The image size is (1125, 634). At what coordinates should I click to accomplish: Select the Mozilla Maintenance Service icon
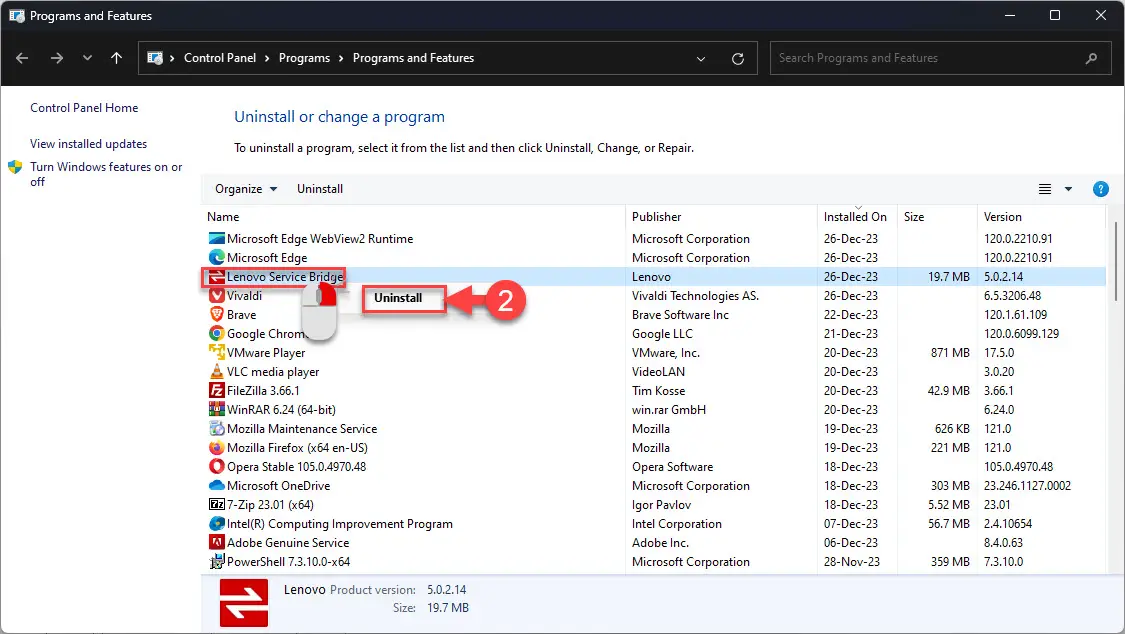[216, 428]
